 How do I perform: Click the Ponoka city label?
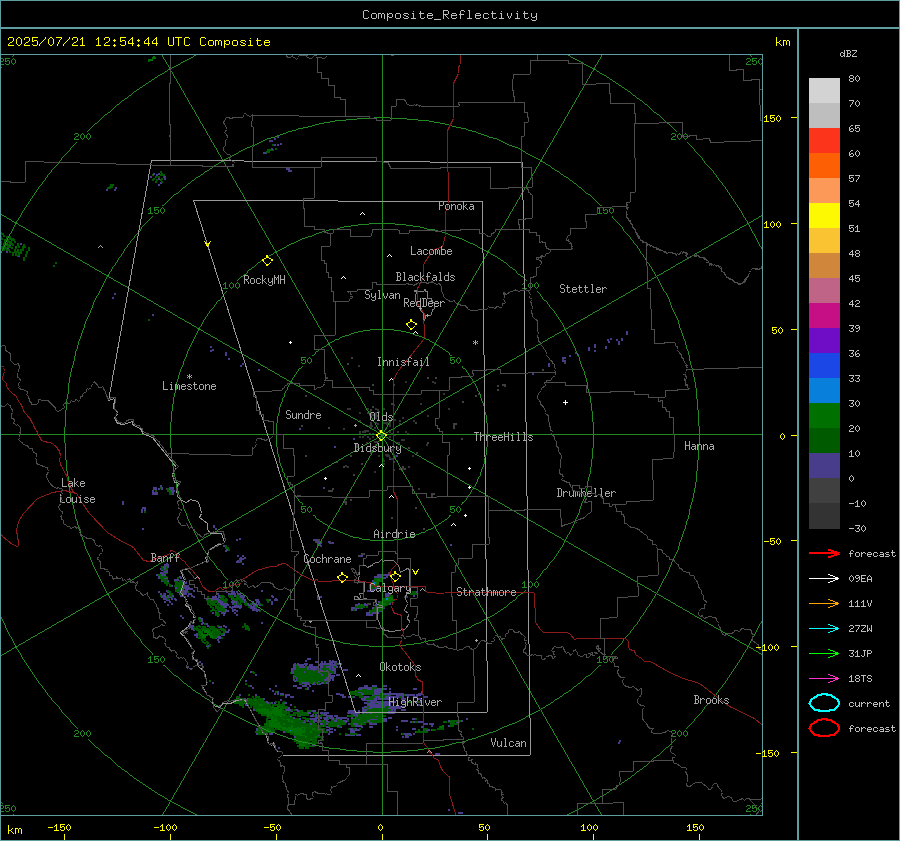[456, 206]
